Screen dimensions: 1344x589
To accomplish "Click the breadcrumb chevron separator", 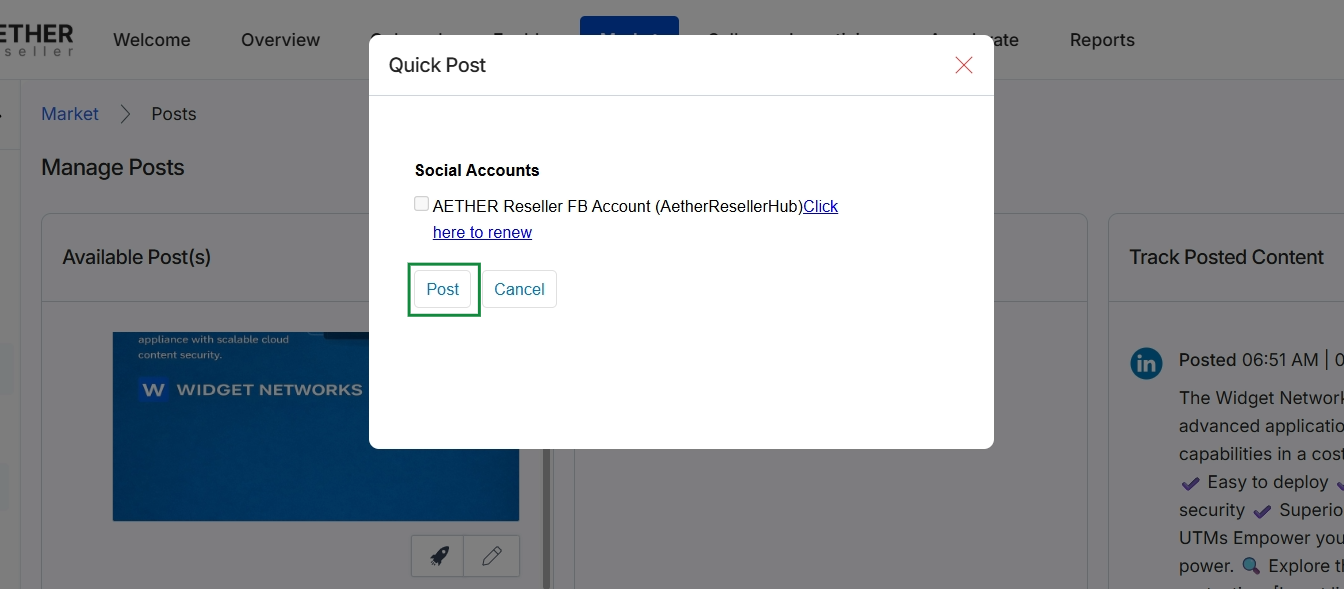I will [x=125, y=114].
